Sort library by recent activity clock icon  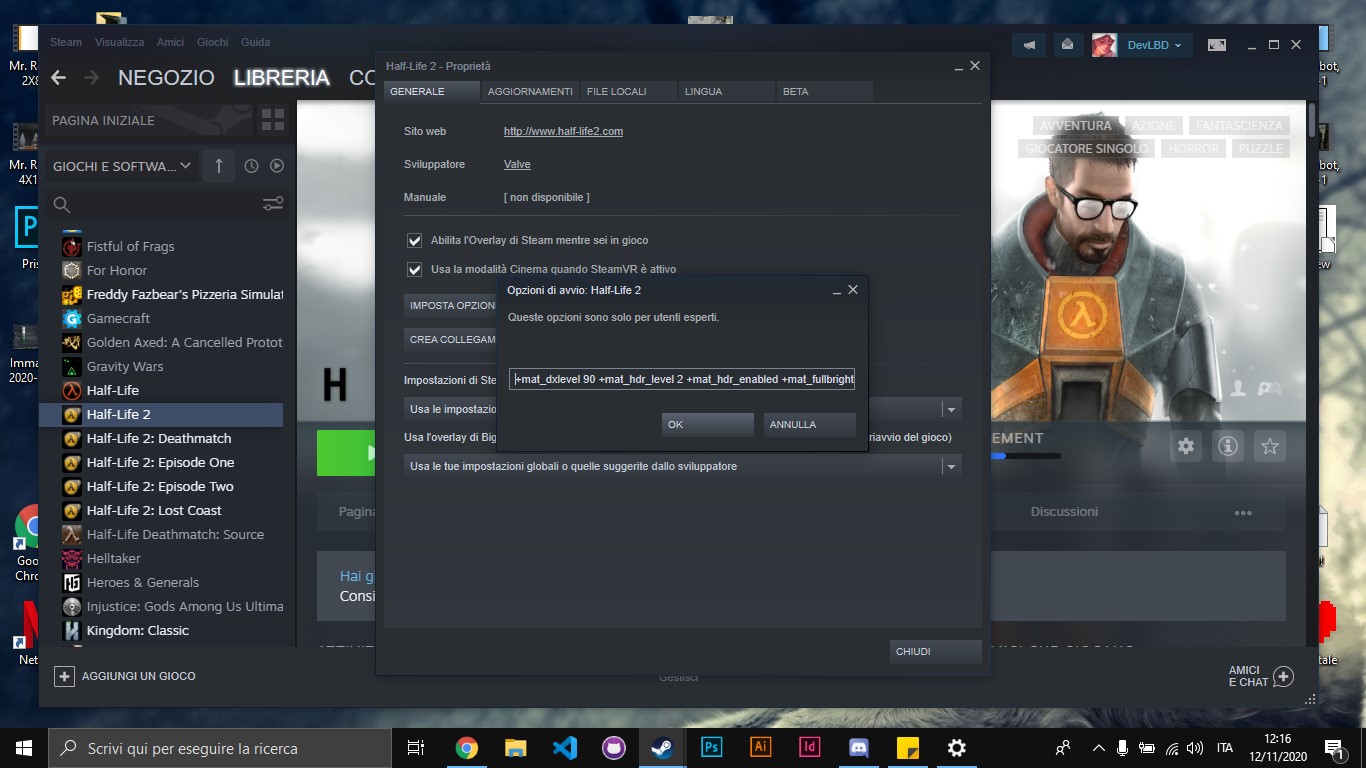[251, 166]
